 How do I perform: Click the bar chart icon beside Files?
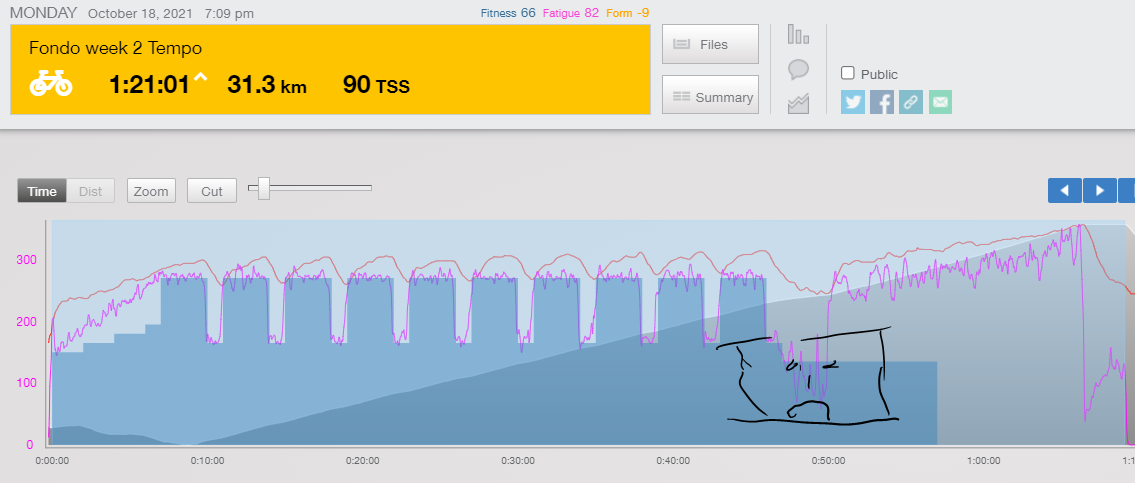[x=798, y=35]
